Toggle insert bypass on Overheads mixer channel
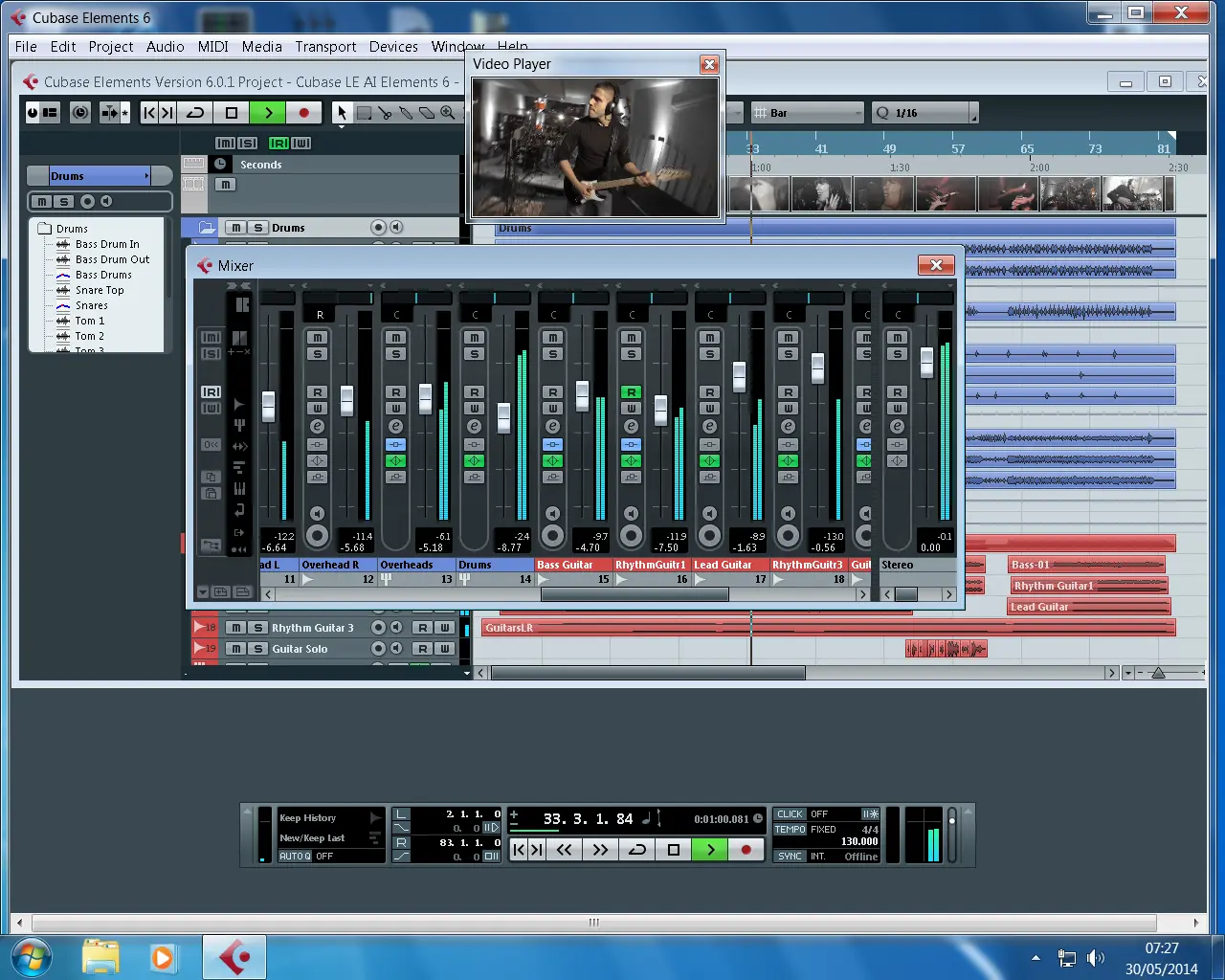The width and height of the screenshot is (1225, 980). tap(395, 445)
